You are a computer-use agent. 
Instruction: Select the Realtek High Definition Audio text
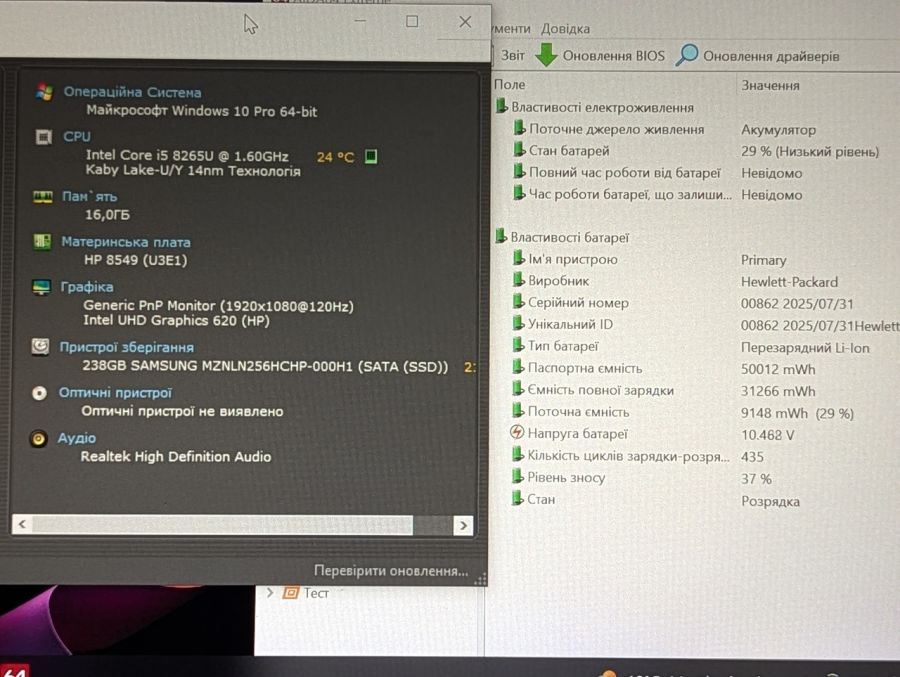pyautogui.click(x=176, y=457)
